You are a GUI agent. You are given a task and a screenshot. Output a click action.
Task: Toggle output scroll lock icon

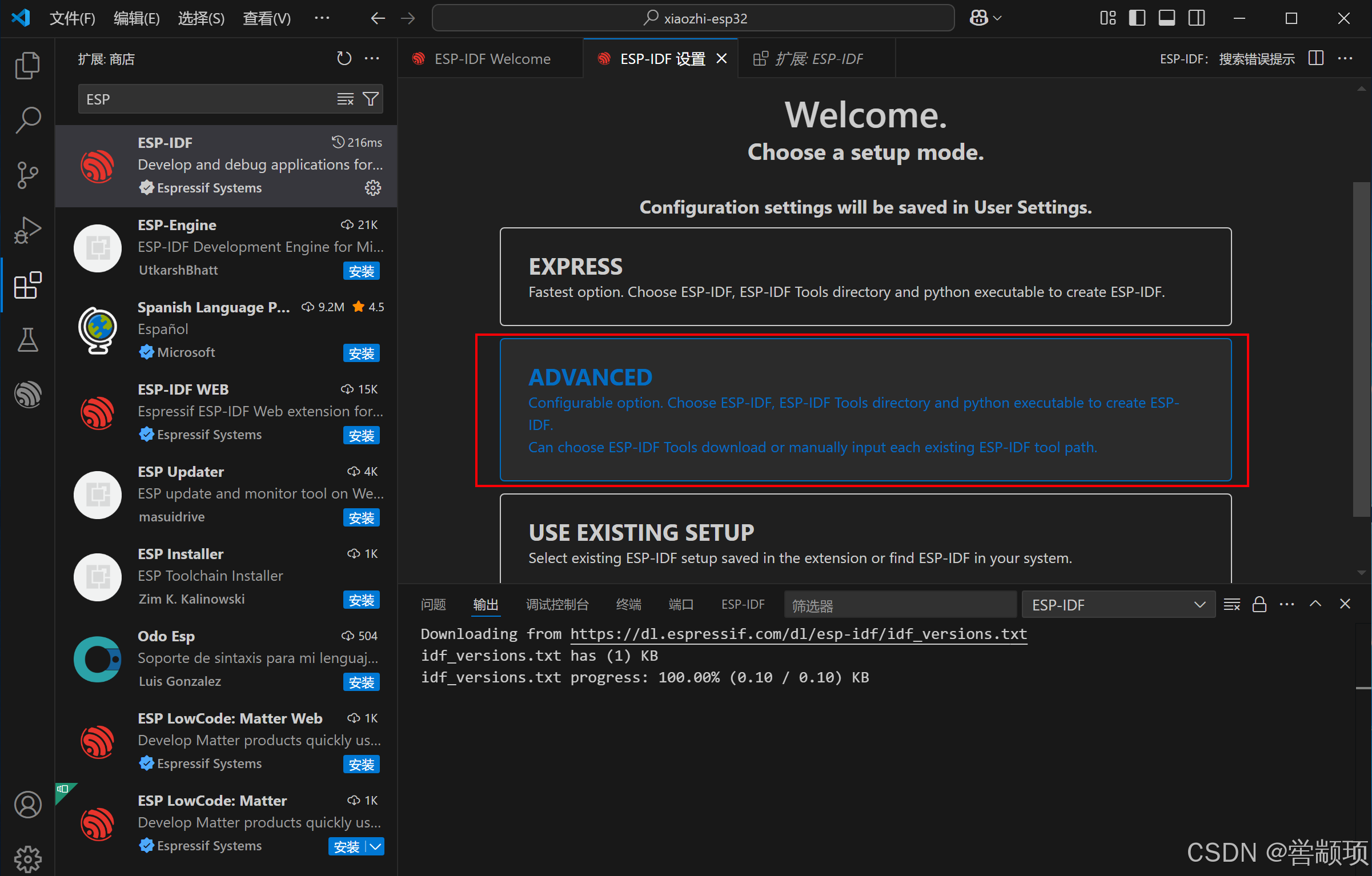(x=1259, y=604)
